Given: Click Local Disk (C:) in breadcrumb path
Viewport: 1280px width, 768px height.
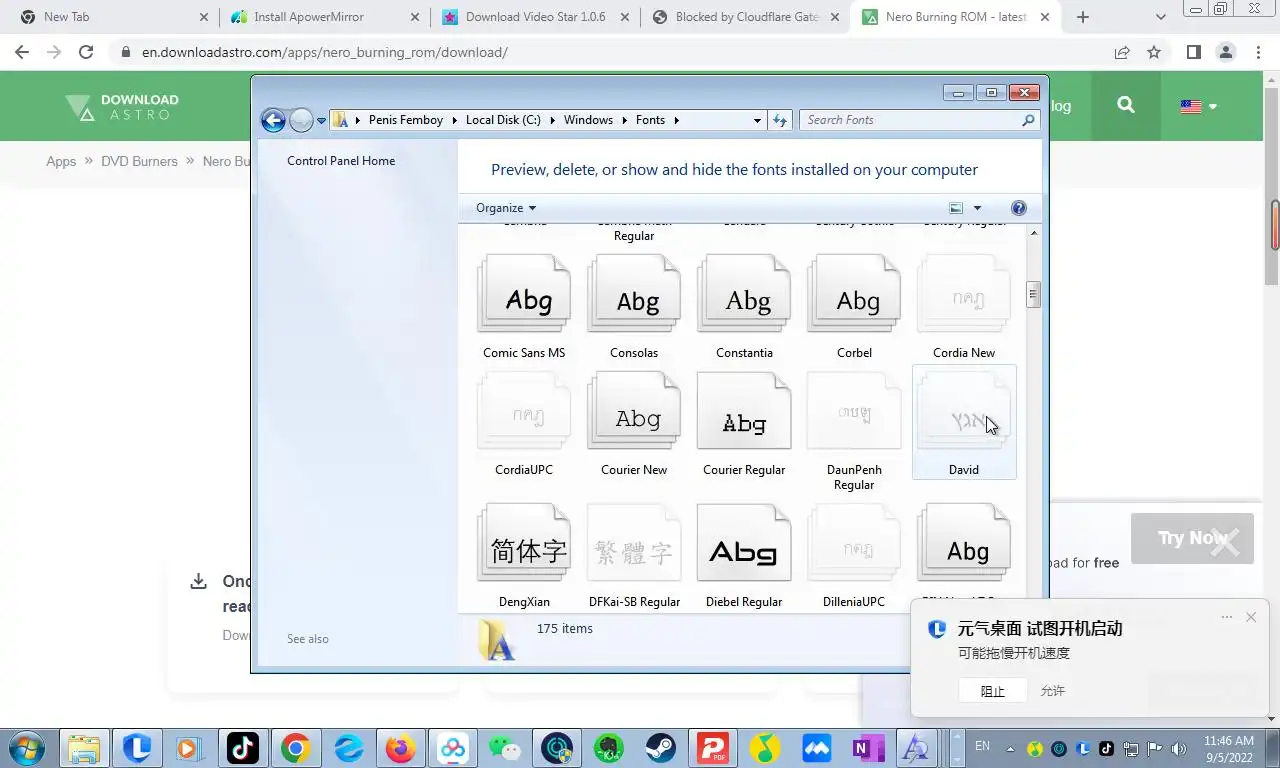Looking at the screenshot, I should click(503, 120).
